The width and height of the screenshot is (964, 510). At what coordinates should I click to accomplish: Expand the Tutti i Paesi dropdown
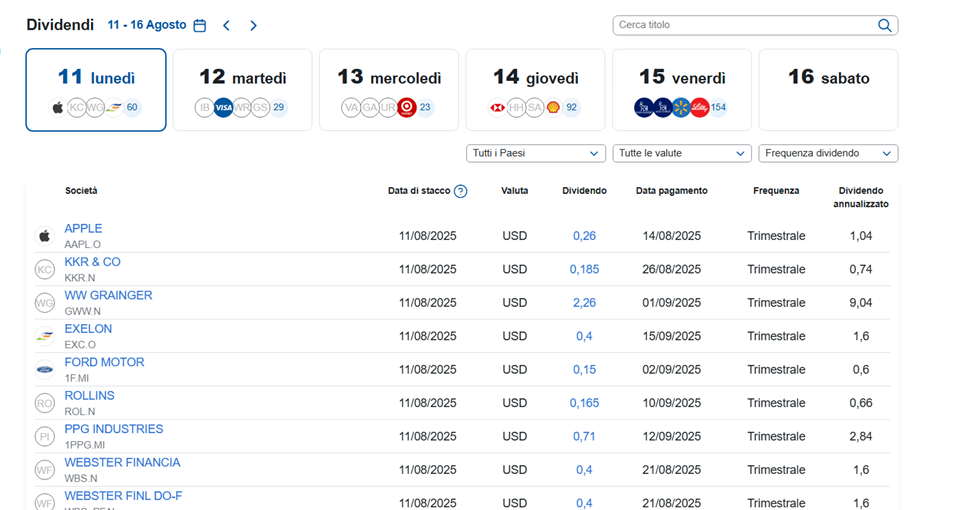pyautogui.click(x=535, y=153)
